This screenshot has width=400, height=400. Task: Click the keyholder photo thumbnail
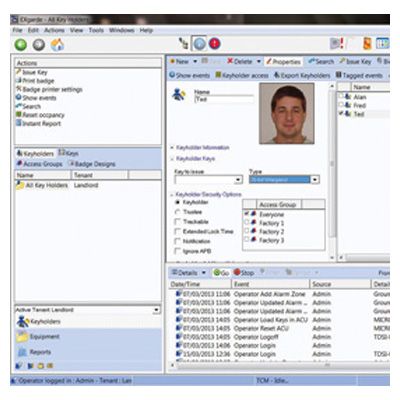(287, 113)
